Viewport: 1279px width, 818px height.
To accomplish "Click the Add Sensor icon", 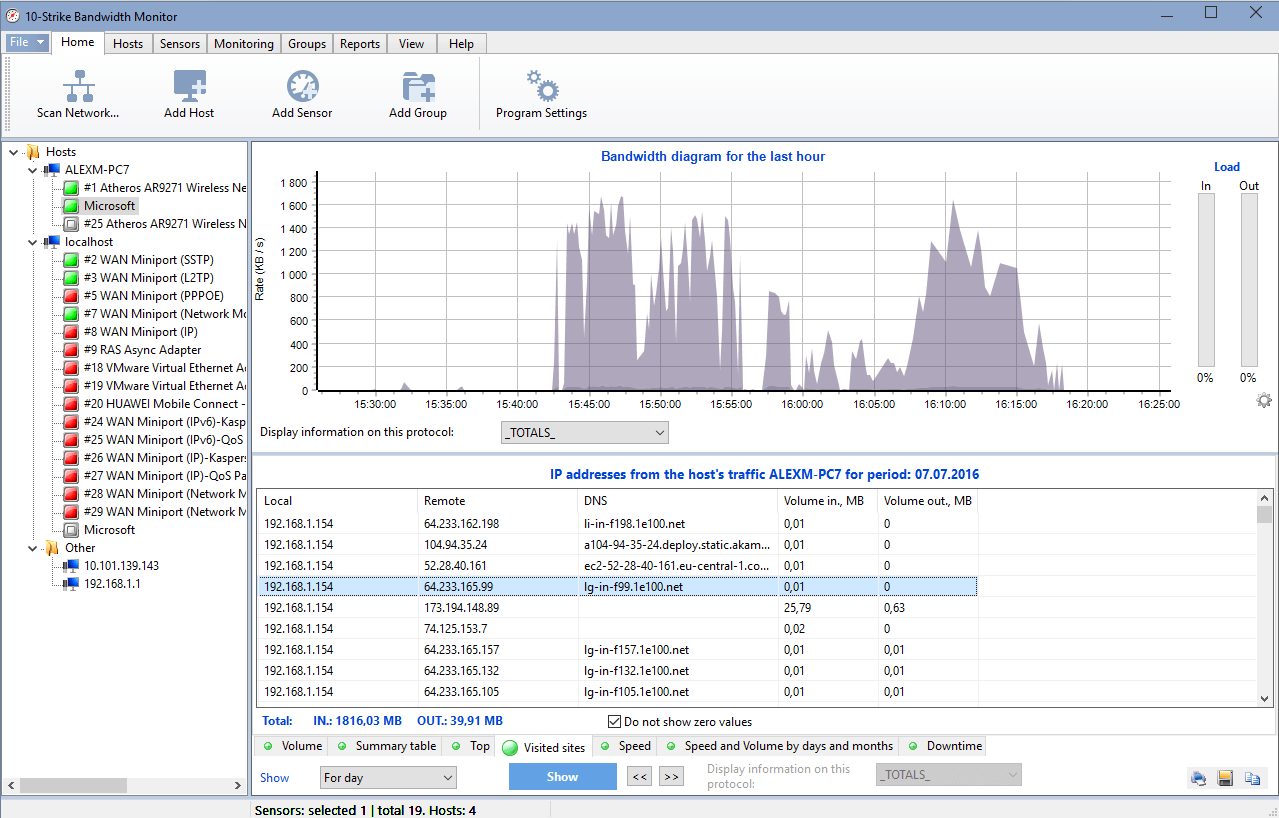I will pyautogui.click(x=302, y=86).
